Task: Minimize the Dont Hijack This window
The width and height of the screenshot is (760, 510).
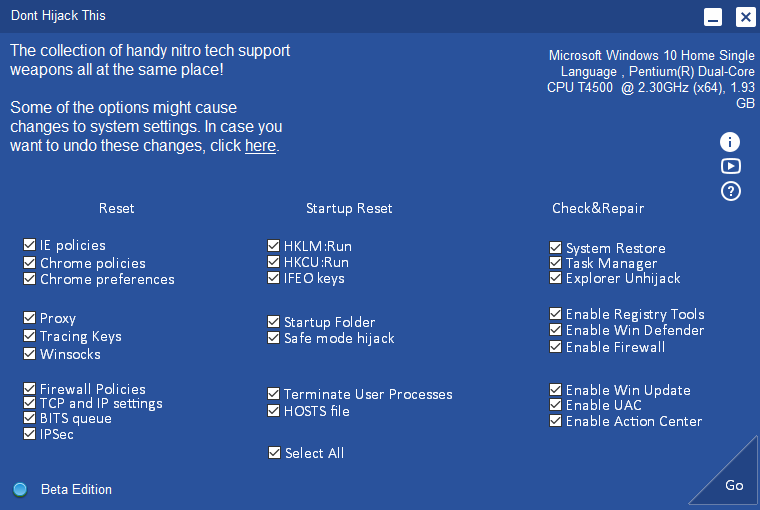Action: pyautogui.click(x=712, y=17)
